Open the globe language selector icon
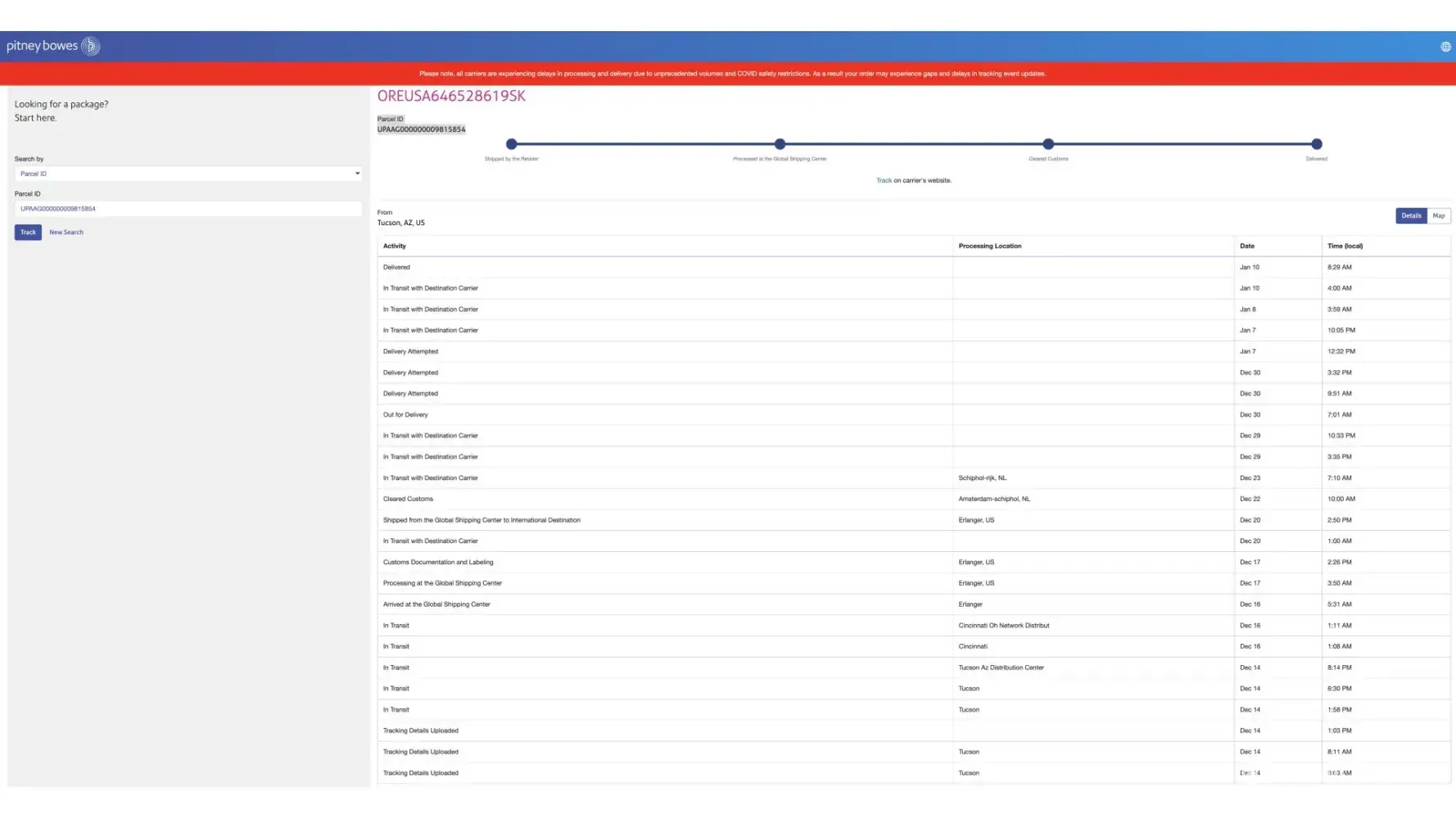Image resolution: width=1456 pixels, height=819 pixels. tap(1445, 47)
